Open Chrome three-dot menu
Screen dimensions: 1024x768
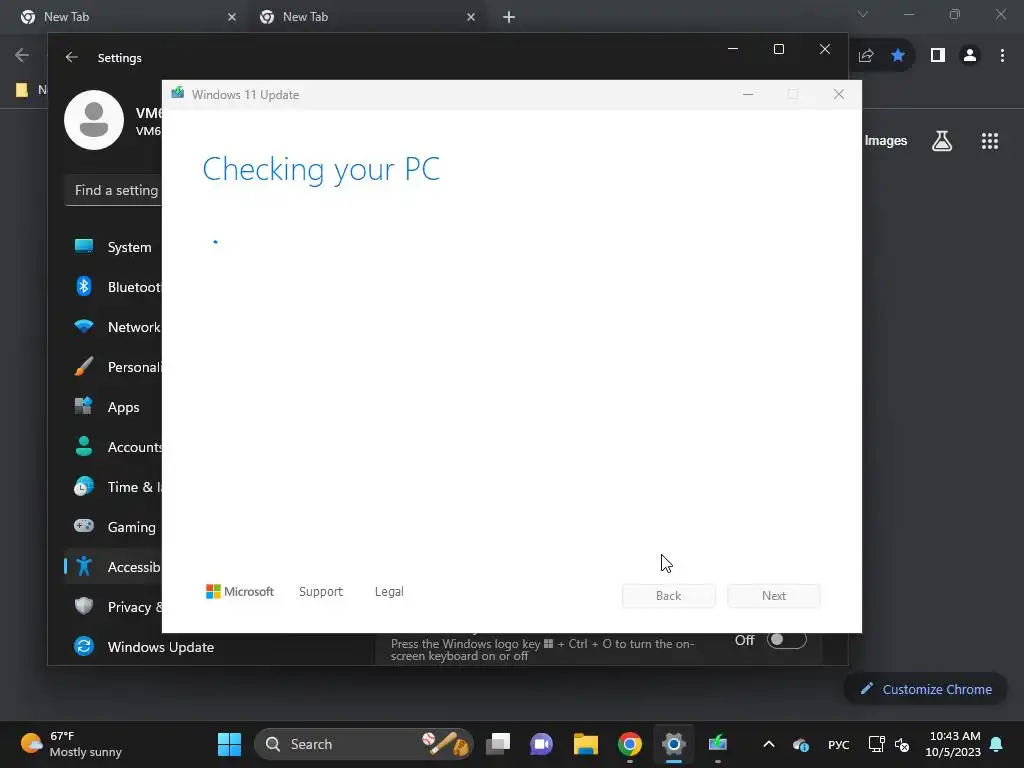(1002, 56)
